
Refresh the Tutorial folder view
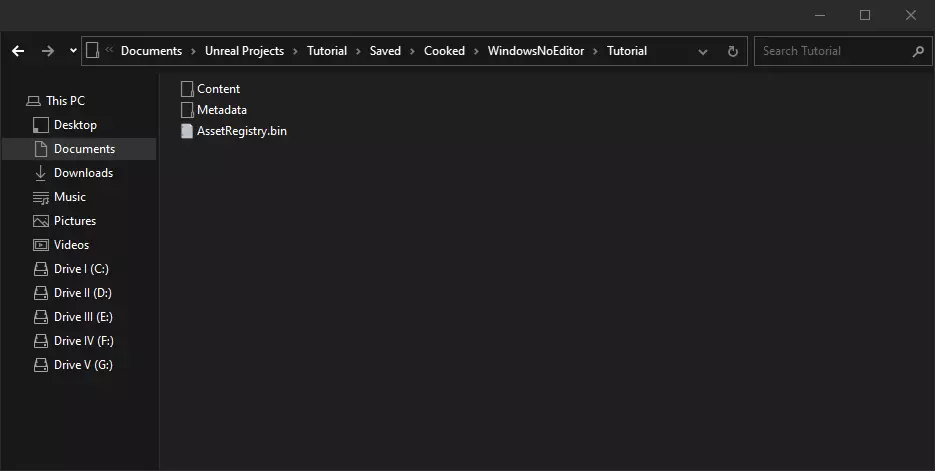pyautogui.click(x=732, y=51)
